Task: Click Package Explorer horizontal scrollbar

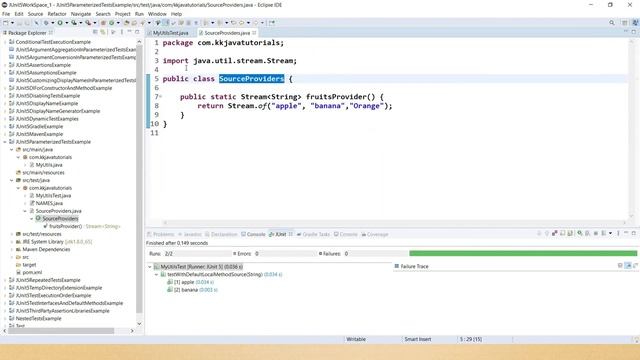Action: tap(61, 331)
